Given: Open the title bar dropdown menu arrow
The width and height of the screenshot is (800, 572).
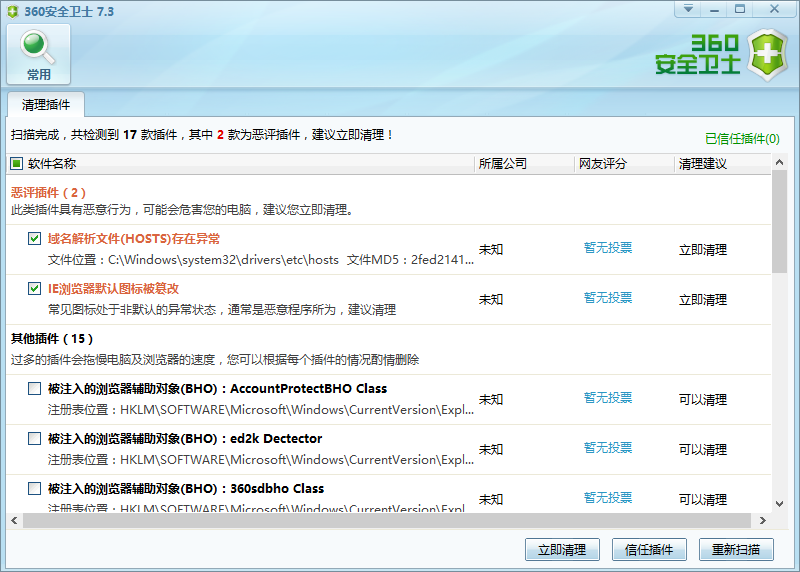Looking at the screenshot, I should tap(688, 9).
